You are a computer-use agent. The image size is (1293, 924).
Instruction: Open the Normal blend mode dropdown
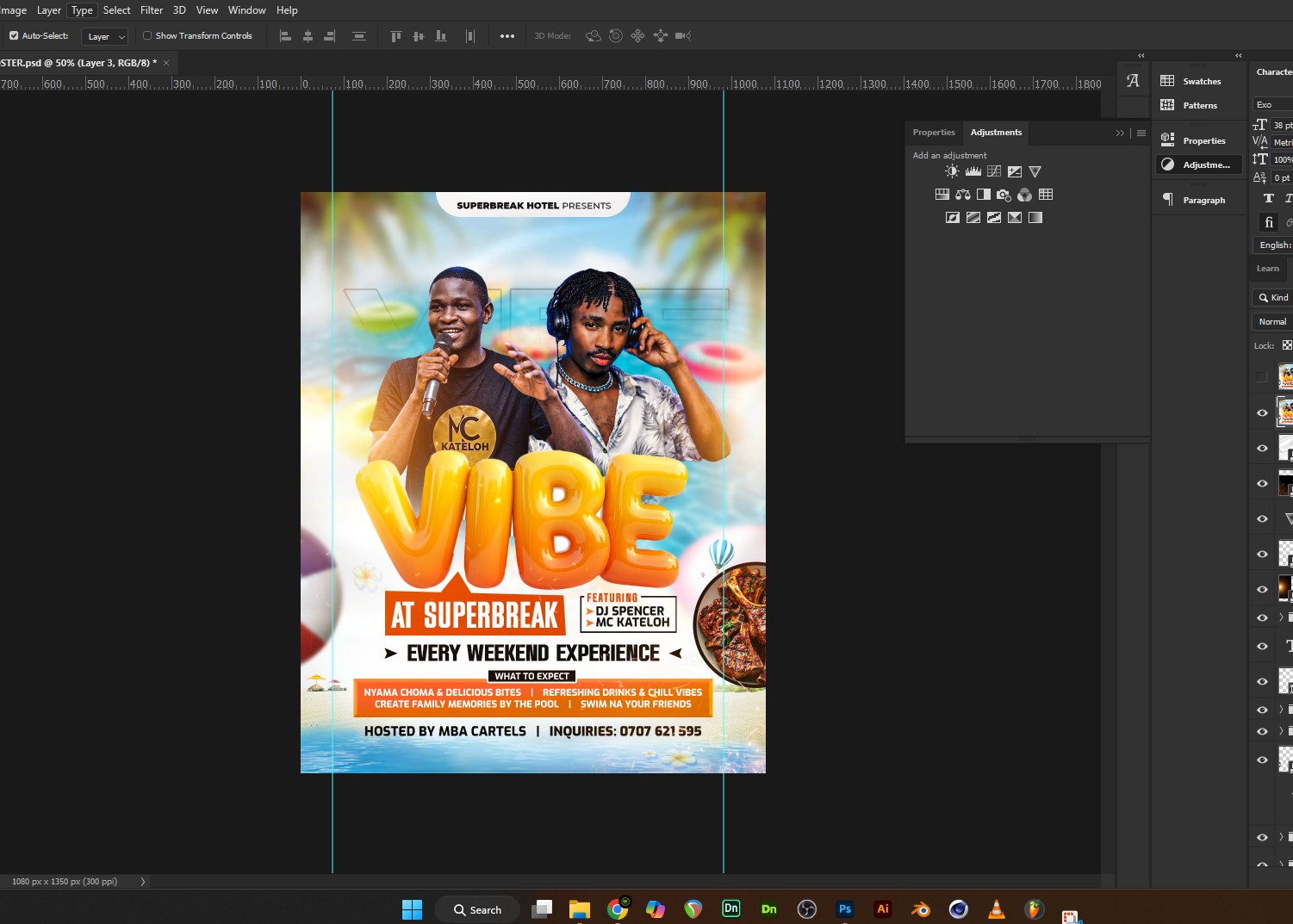coord(1273,321)
